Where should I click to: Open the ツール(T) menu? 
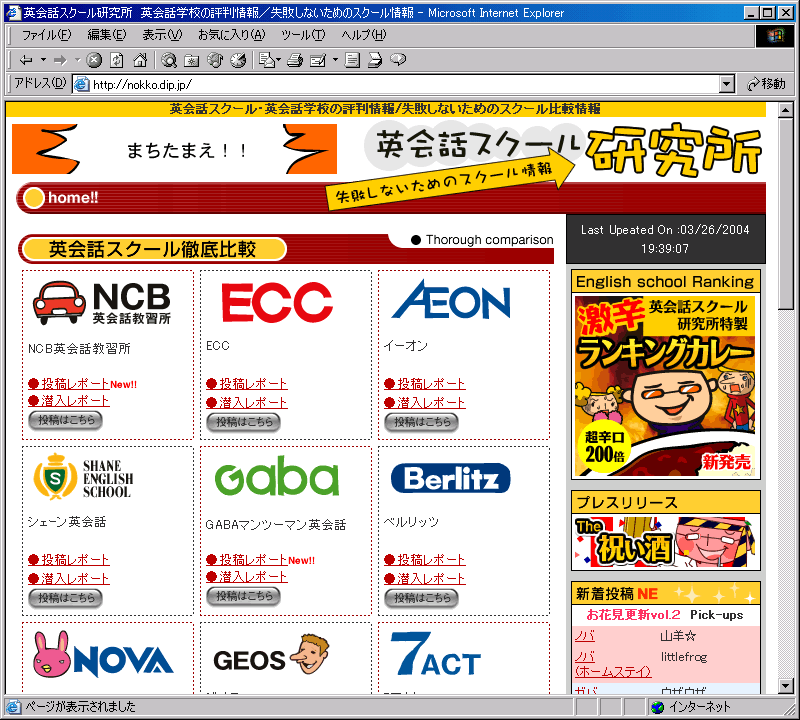click(x=303, y=35)
